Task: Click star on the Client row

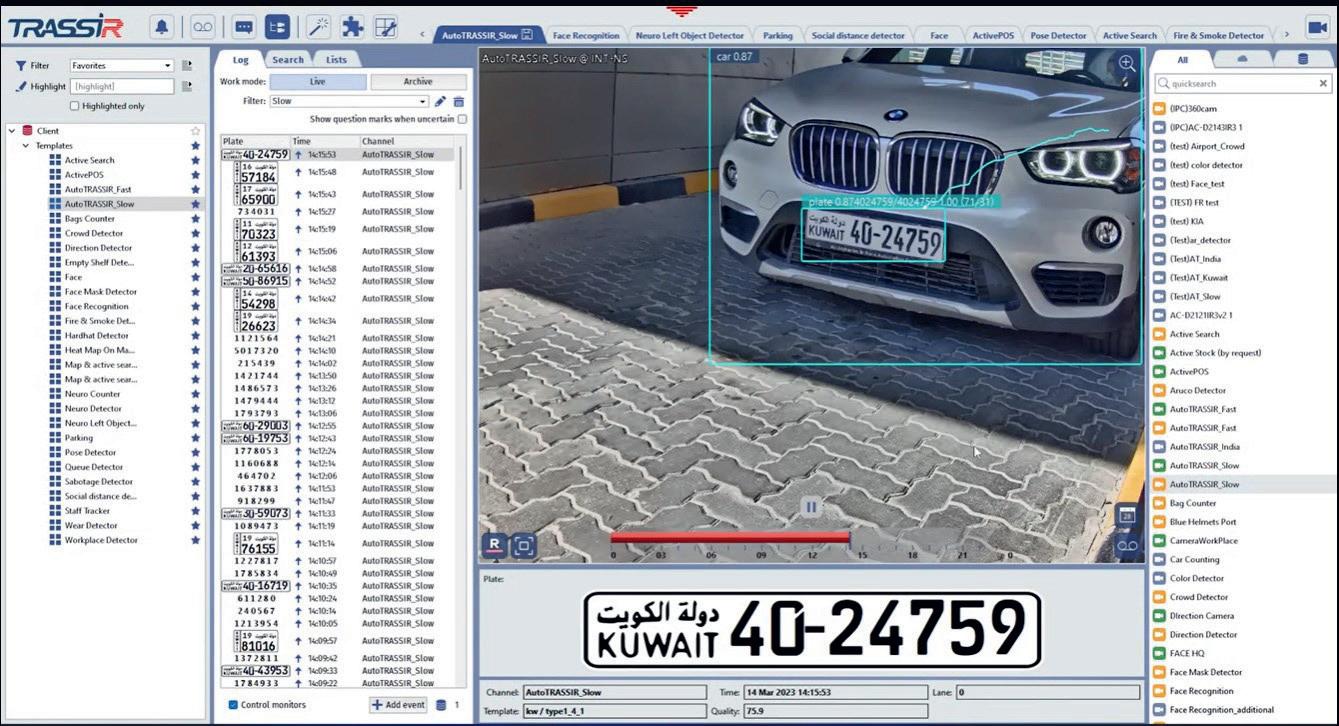Action: click(x=195, y=131)
